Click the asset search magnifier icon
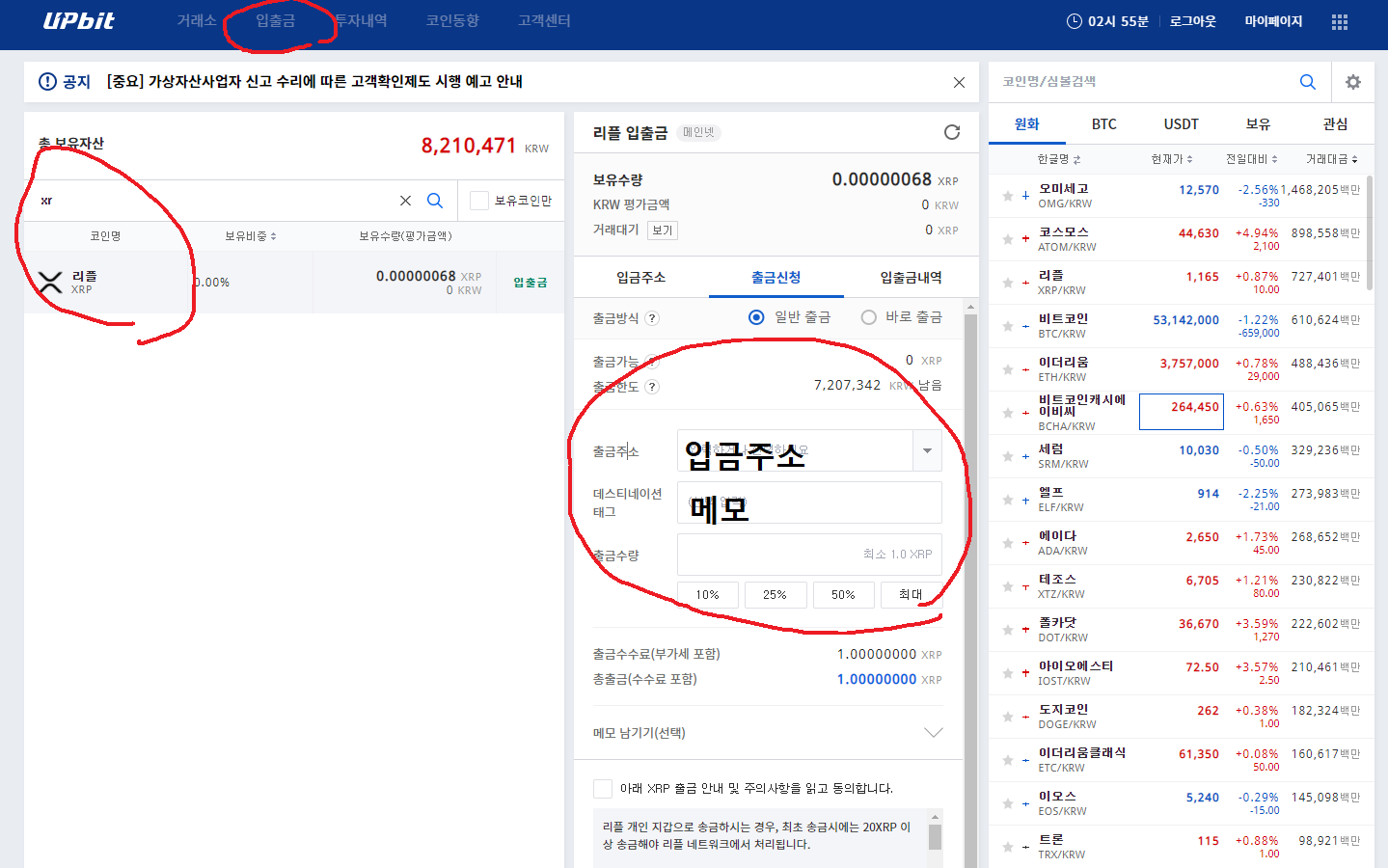The height and width of the screenshot is (868, 1388). [x=435, y=201]
